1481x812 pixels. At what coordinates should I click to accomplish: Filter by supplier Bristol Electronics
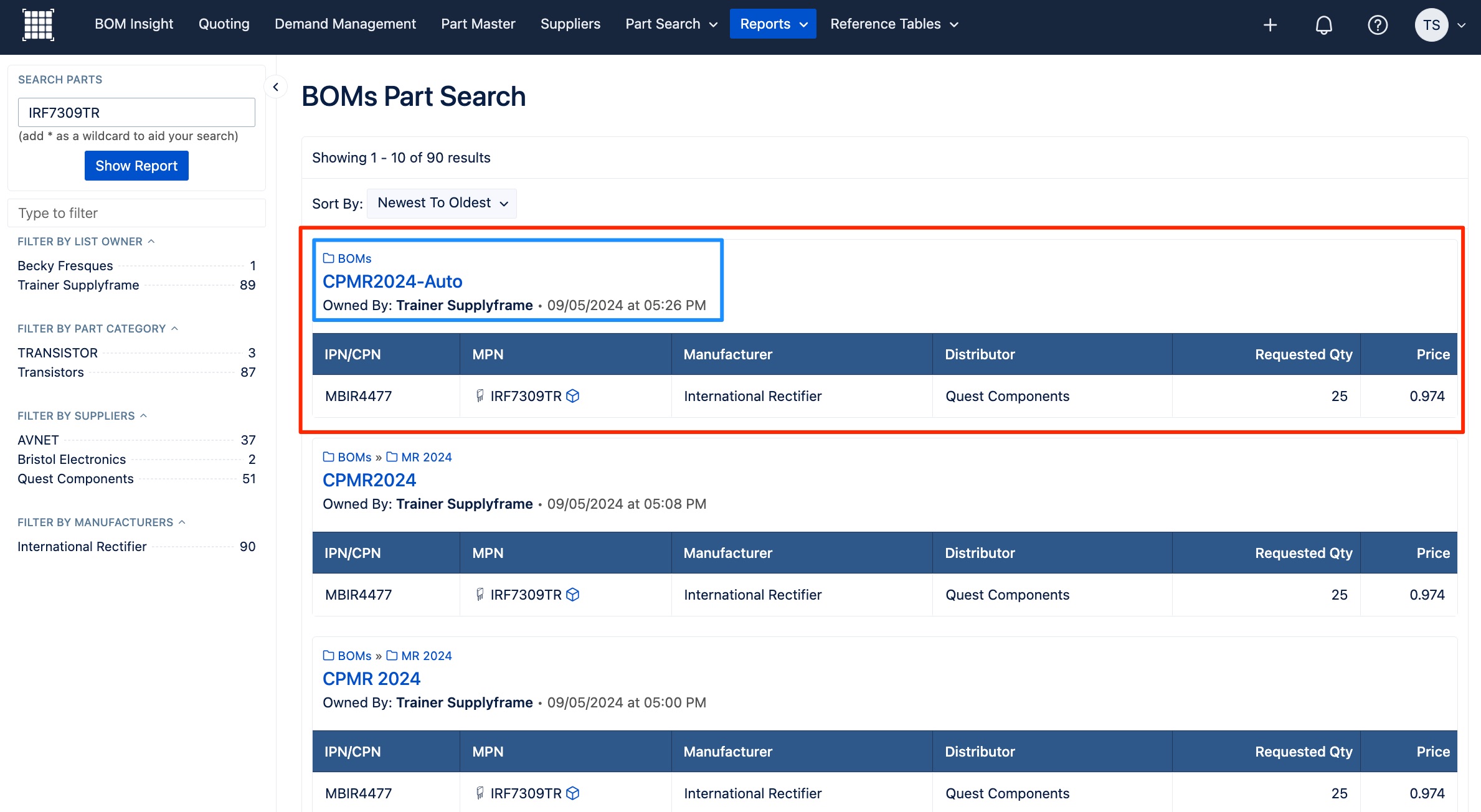pos(136,460)
